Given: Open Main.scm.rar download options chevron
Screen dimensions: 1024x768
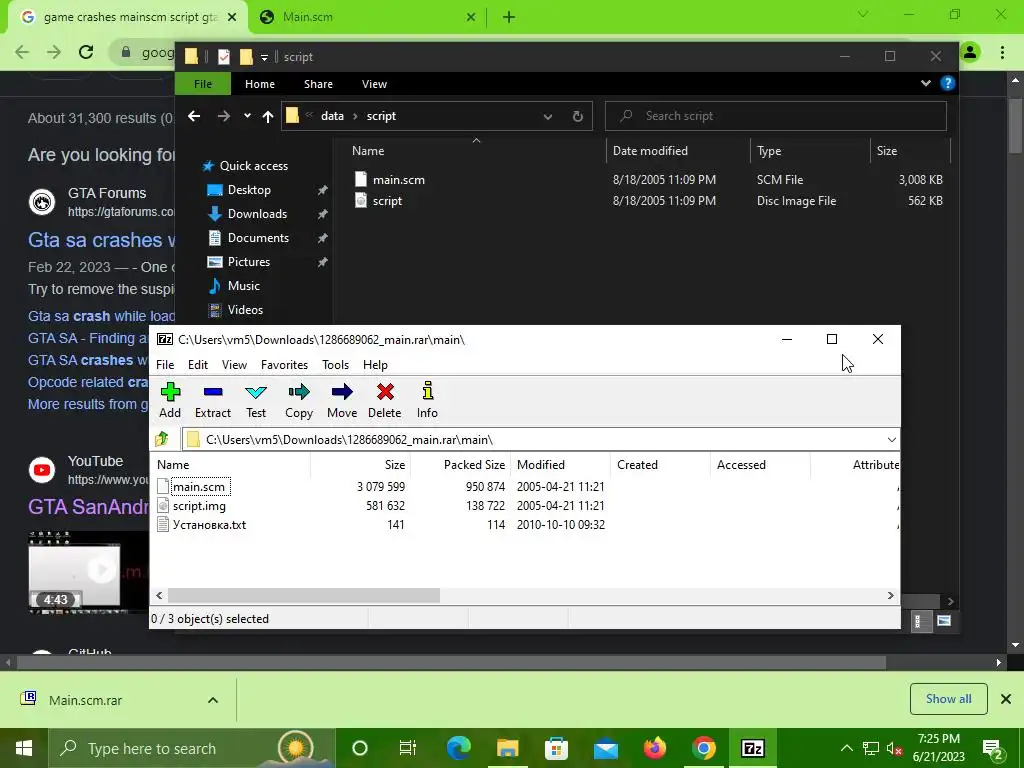Looking at the screenshot, I should point(213,700).
